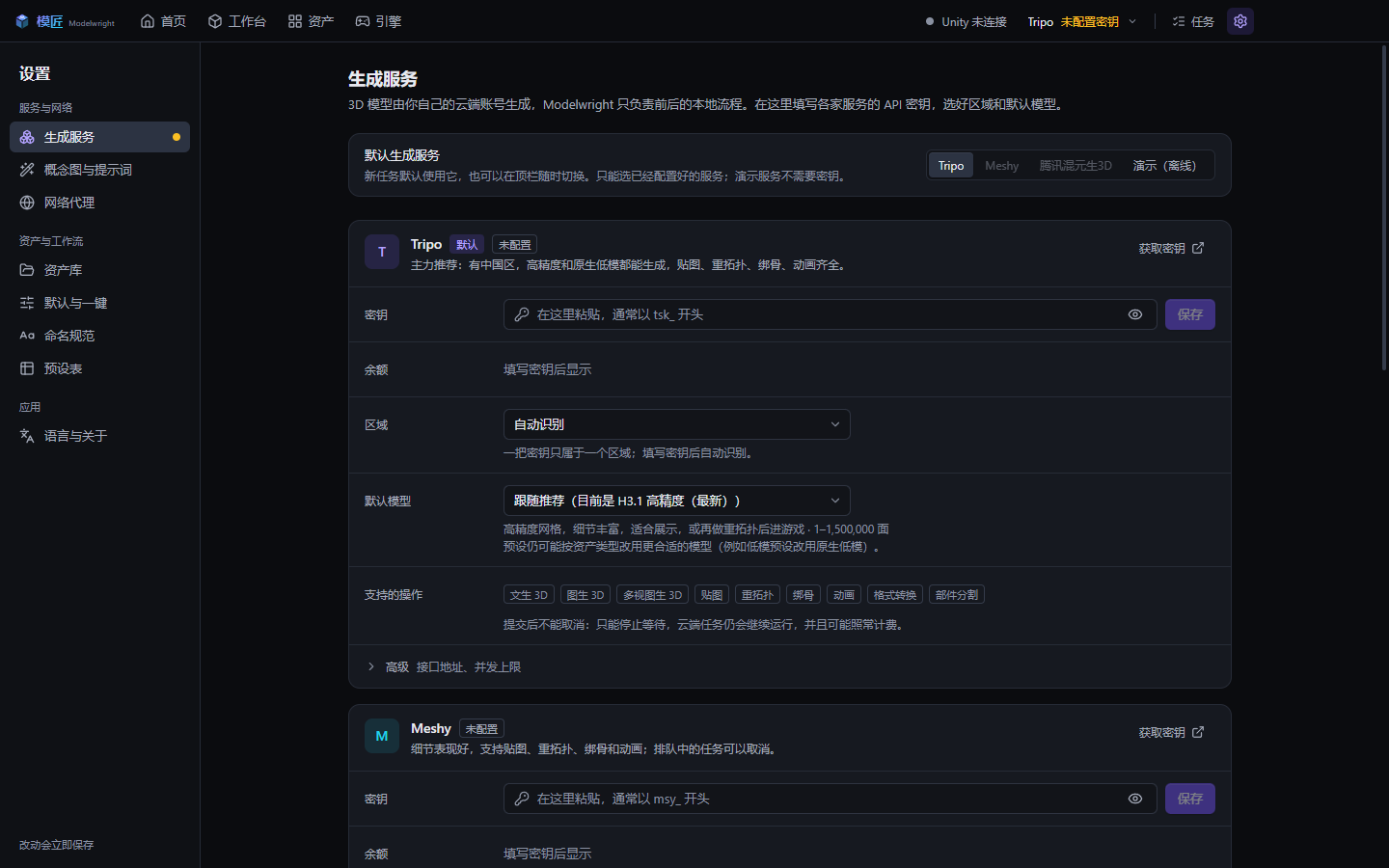1389x868 pixels.
Task: Open 网络代理 settings page
Action: click(99, 203)
